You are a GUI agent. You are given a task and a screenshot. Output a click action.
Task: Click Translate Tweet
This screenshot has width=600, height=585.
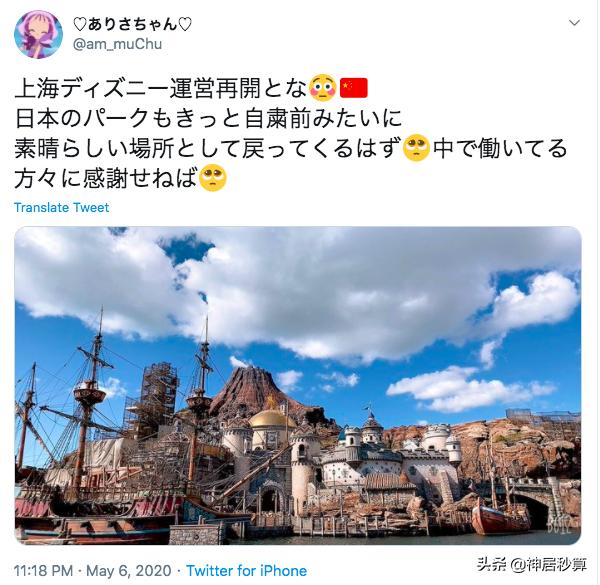(62, 207)
